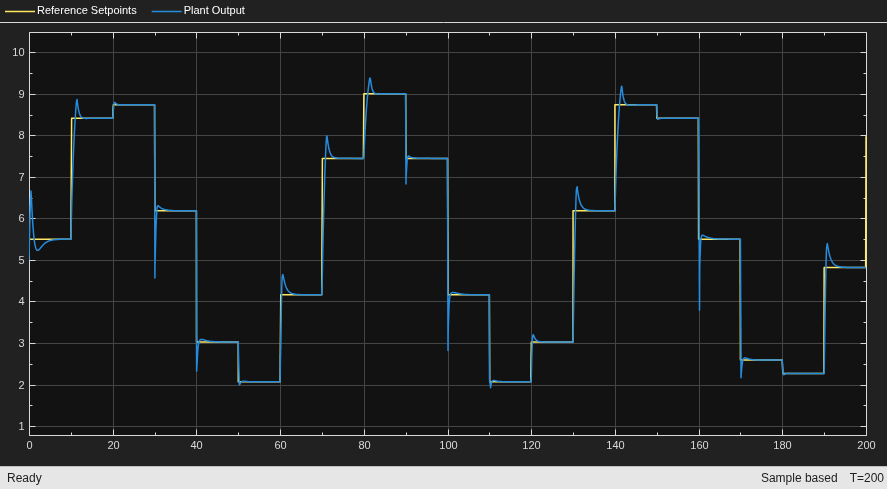
Task: Click the highest overshoot peak near time 80
Action: pyautogui.click(x=370, y=79)
